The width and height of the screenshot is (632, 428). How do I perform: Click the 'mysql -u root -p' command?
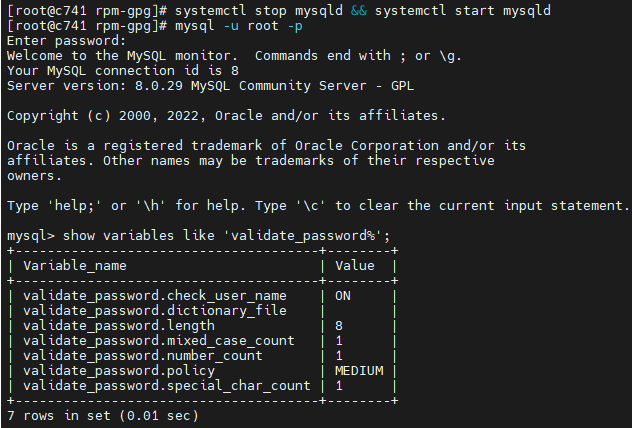pos(239,26)
